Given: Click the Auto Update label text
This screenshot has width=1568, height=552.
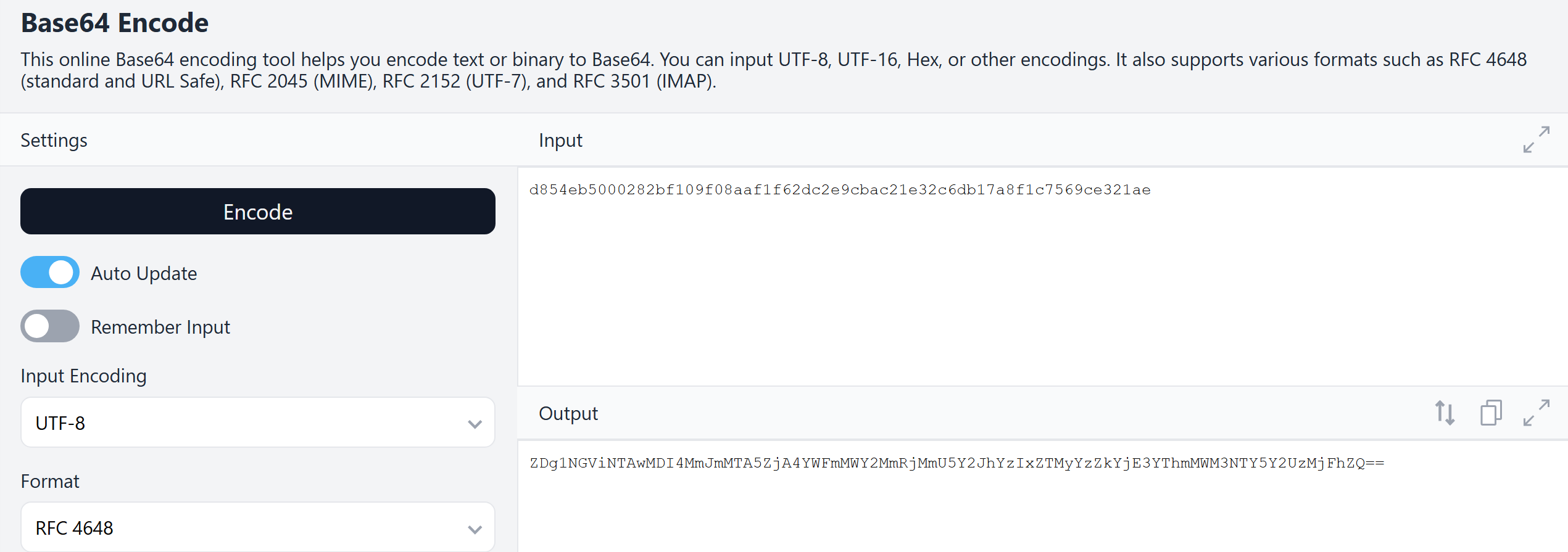Looking at the screenshot, I should [x=144, y=273].
